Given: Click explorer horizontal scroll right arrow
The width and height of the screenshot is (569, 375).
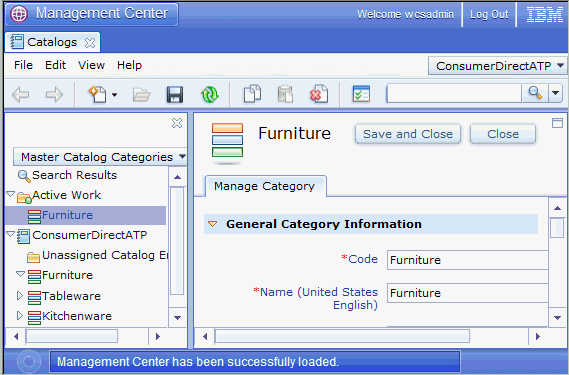Looking at the screenshot, I should click(x=158, y=337).
